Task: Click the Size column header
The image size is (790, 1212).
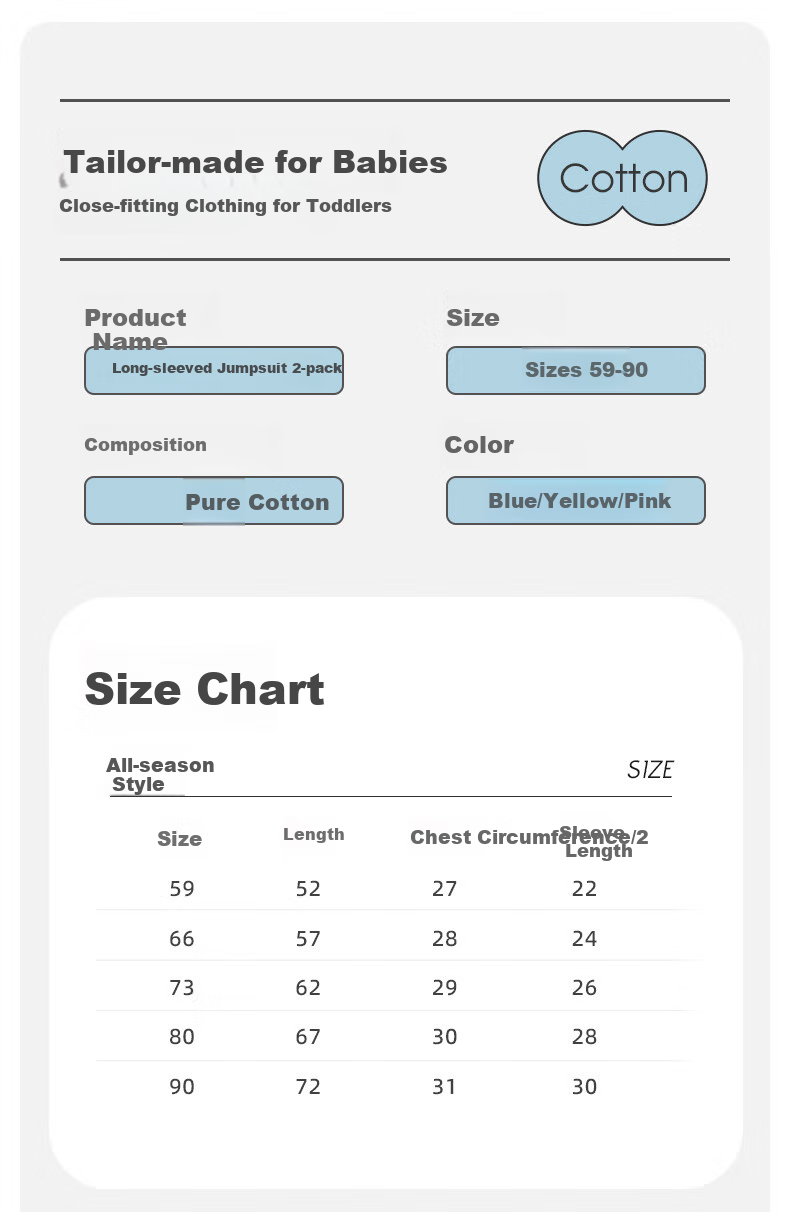Action: click(179, 839)
